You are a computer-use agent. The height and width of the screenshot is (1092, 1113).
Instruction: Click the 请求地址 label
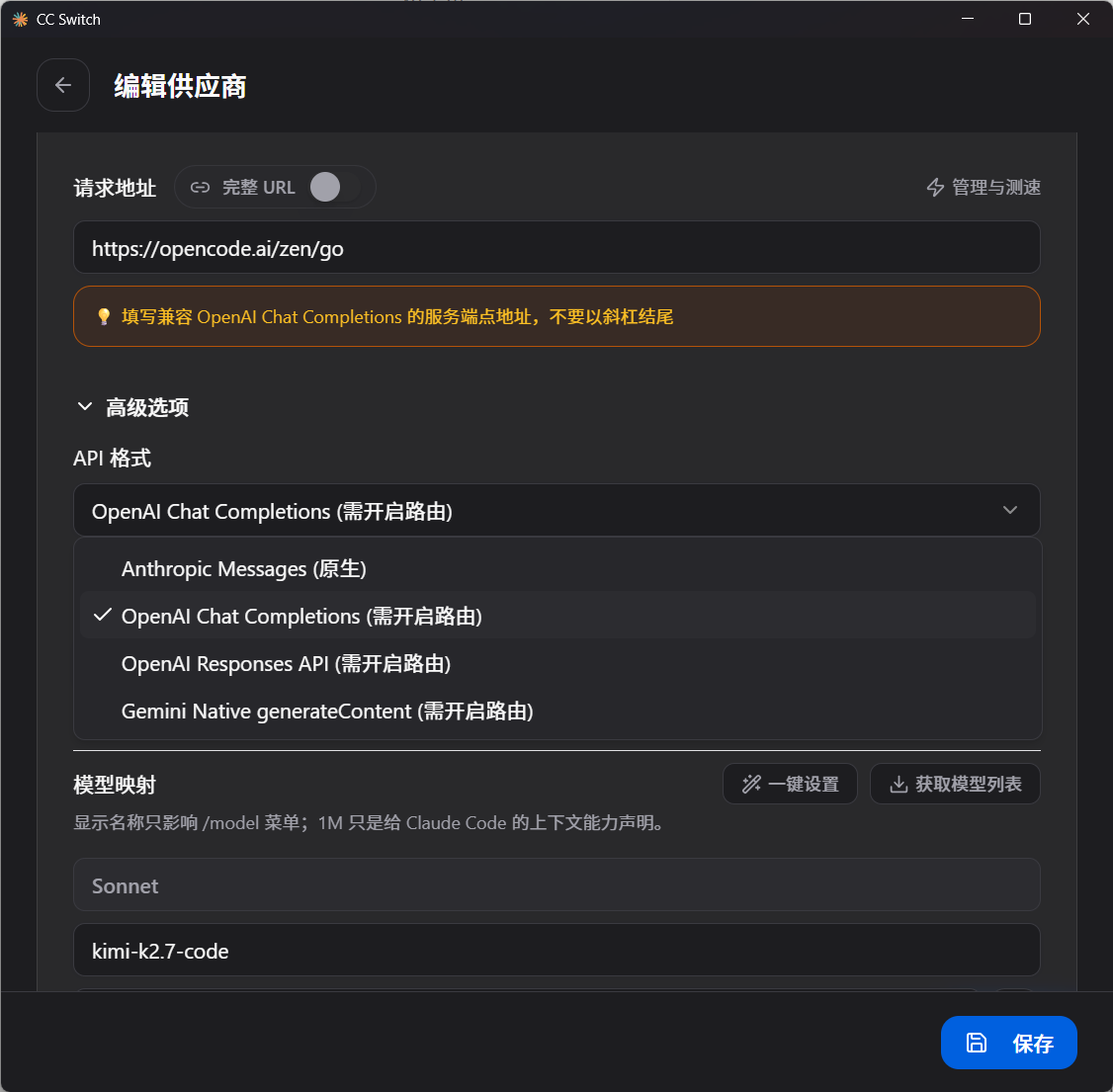[x=115, y=188]
